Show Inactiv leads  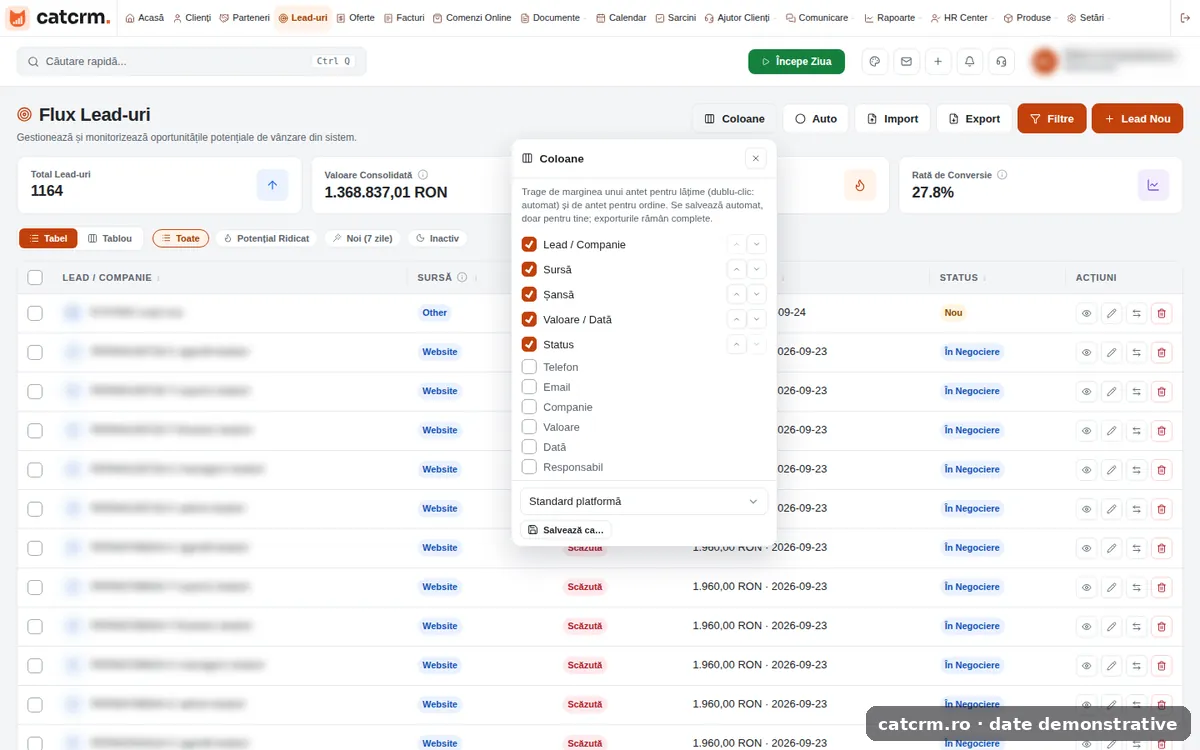tap(438, 239)
